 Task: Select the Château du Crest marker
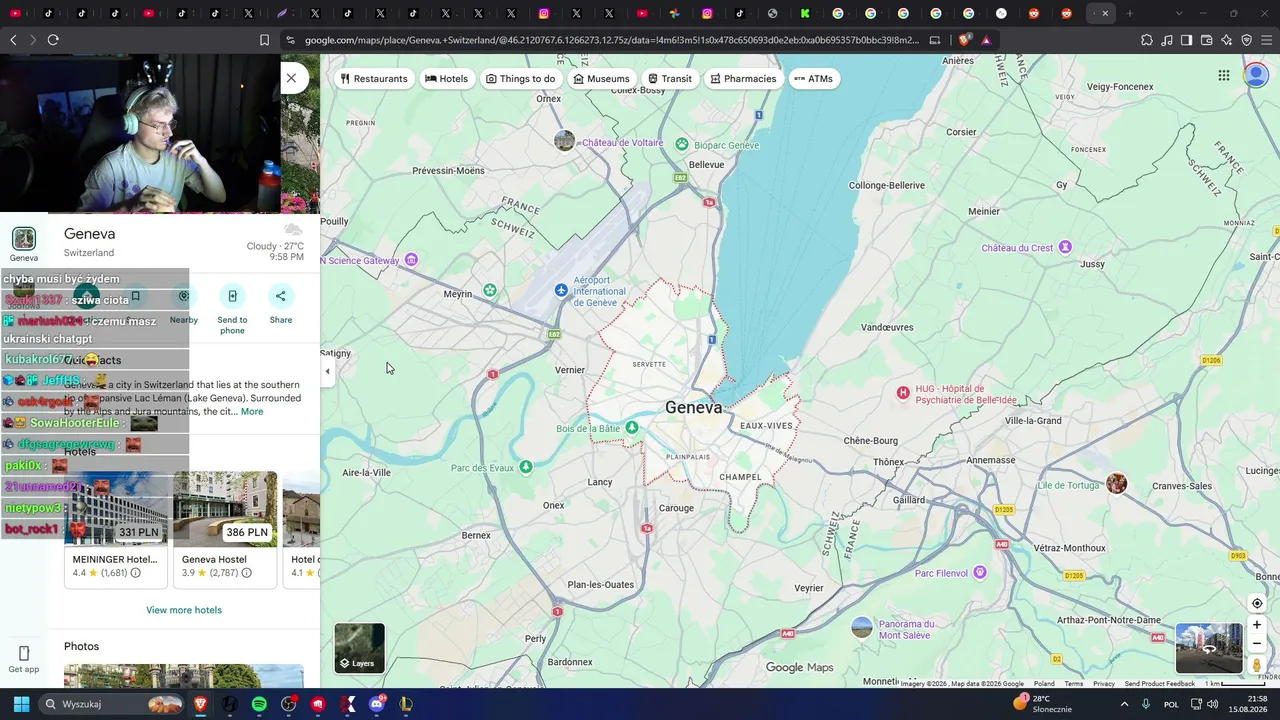click(x=1066, y=247)
